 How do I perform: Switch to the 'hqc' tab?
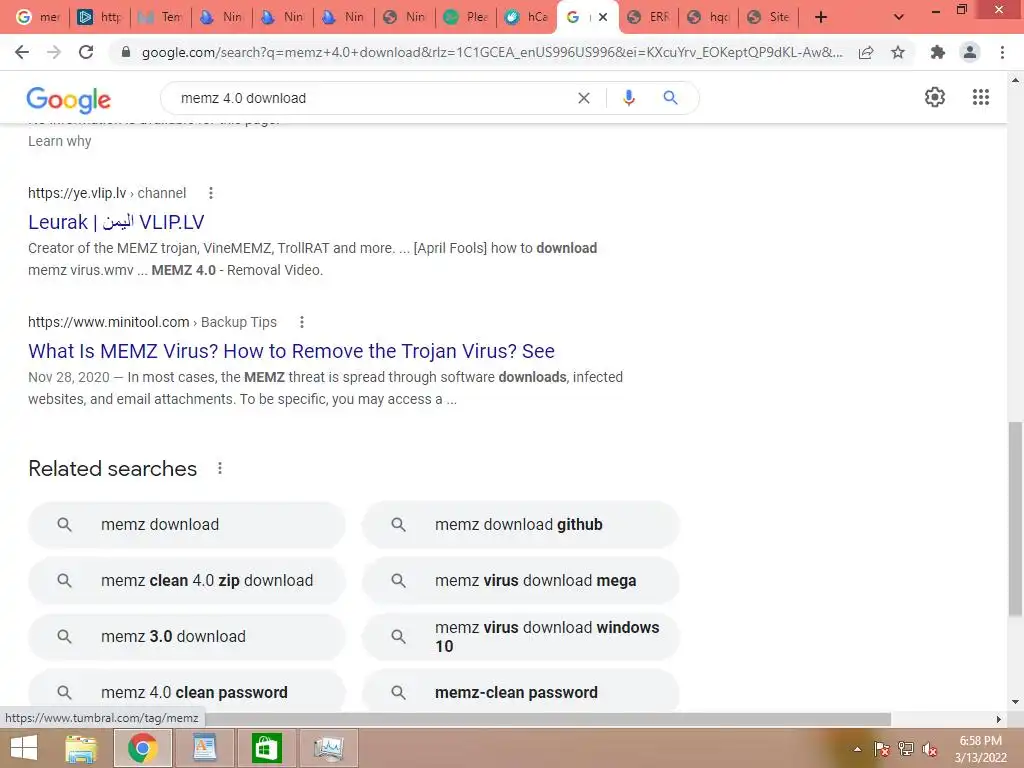[x=709, y=17]
